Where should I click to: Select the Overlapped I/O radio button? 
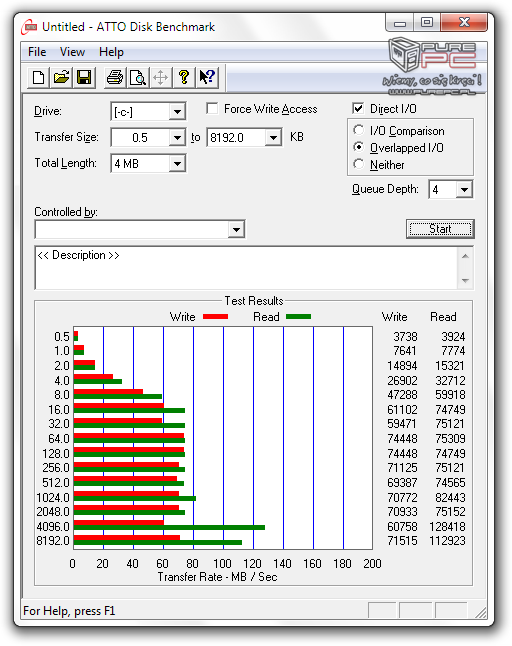coord(358,147)
